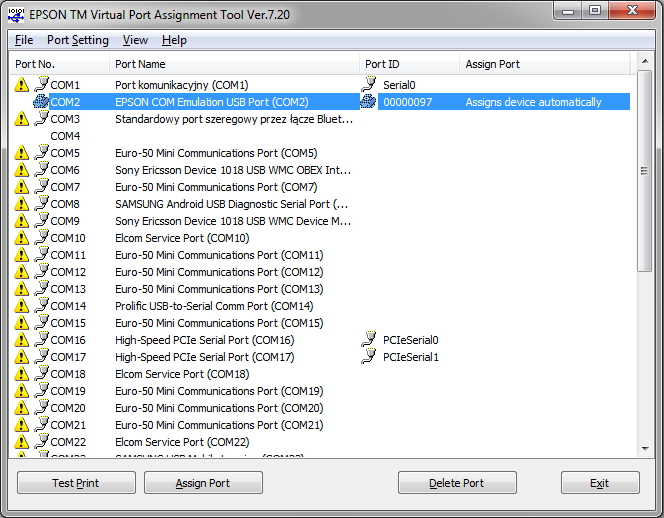Open the View menu

[x=135, y=40]
